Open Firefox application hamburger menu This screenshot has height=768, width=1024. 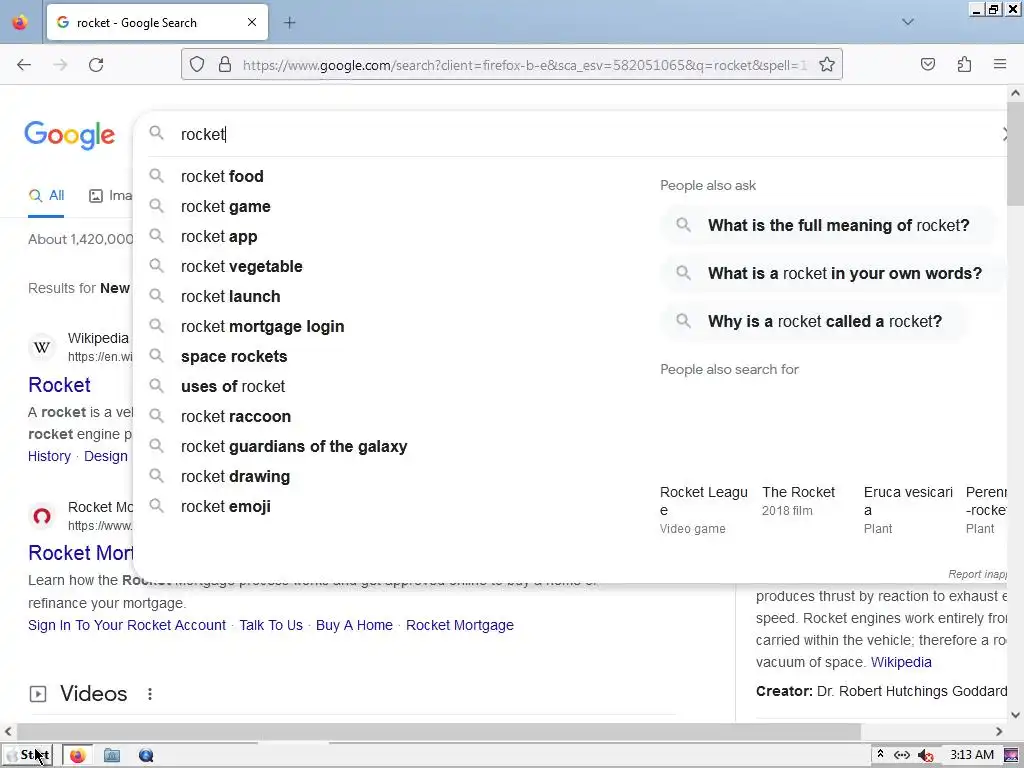coord(1000,64)
